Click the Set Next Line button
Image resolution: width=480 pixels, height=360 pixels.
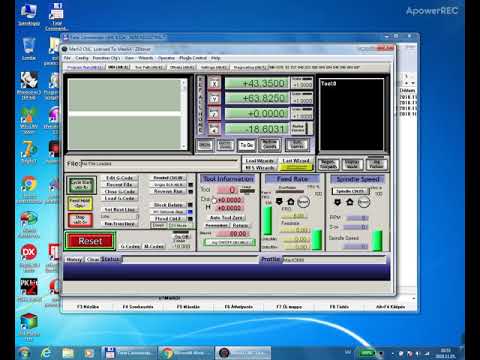119,210
